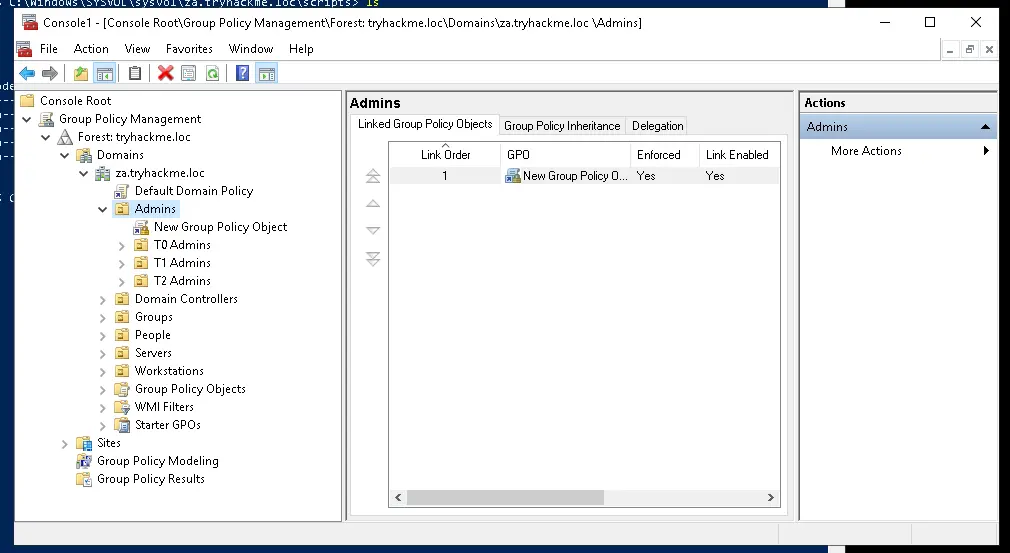Click the green Refresh toolbar icon
This screenshot has height=553, width=1010.
point(212,73)
